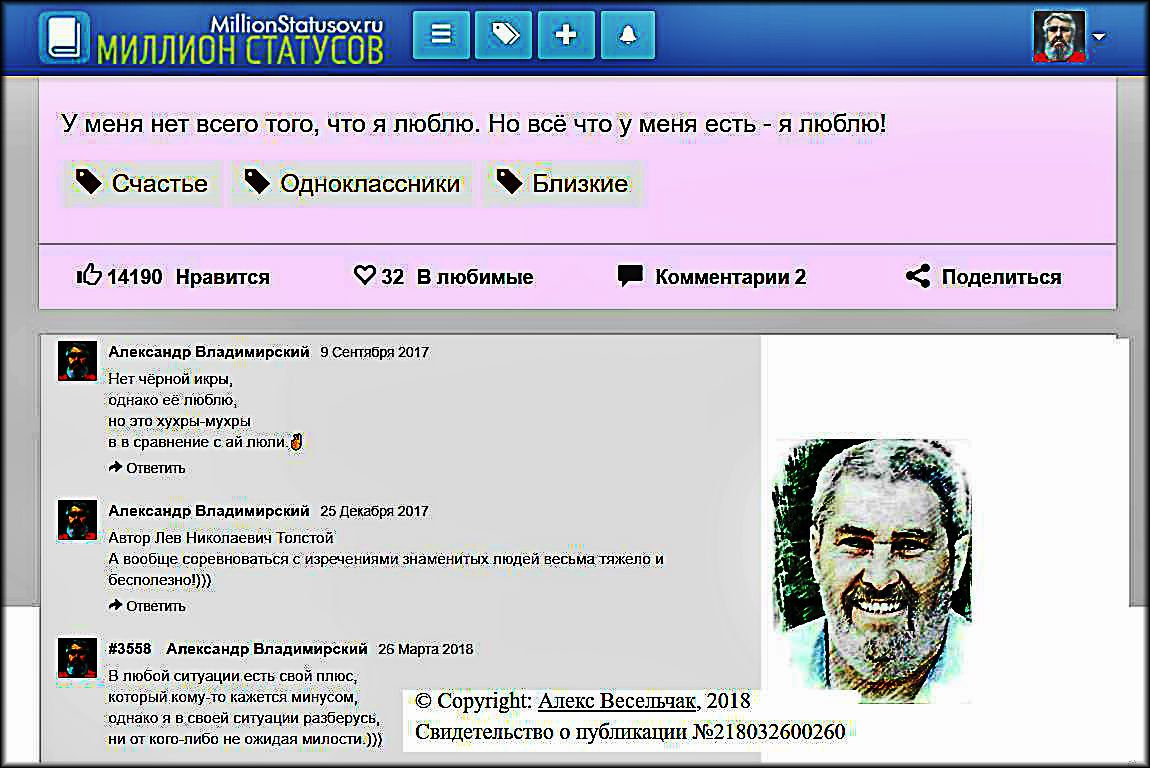Open the Алекс Весельчак copyright link

(x=617, y=701)
